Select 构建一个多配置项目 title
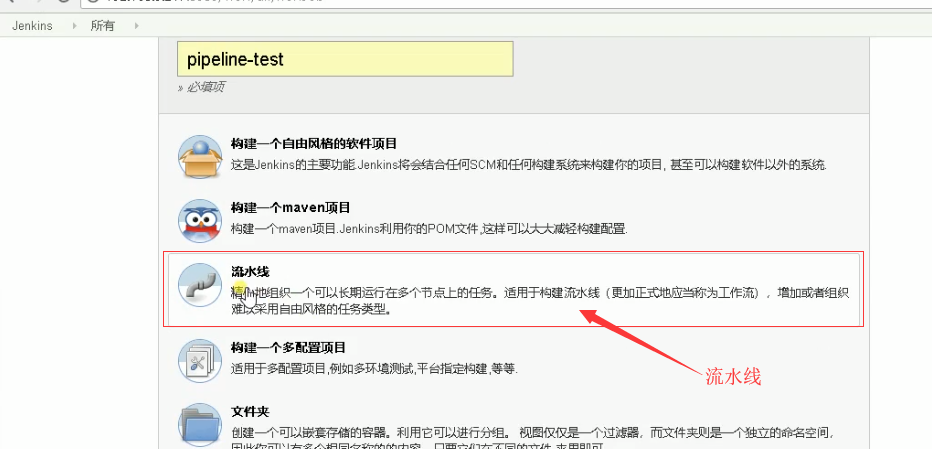The height and width of the screenshot is (449, 932). 288,347
